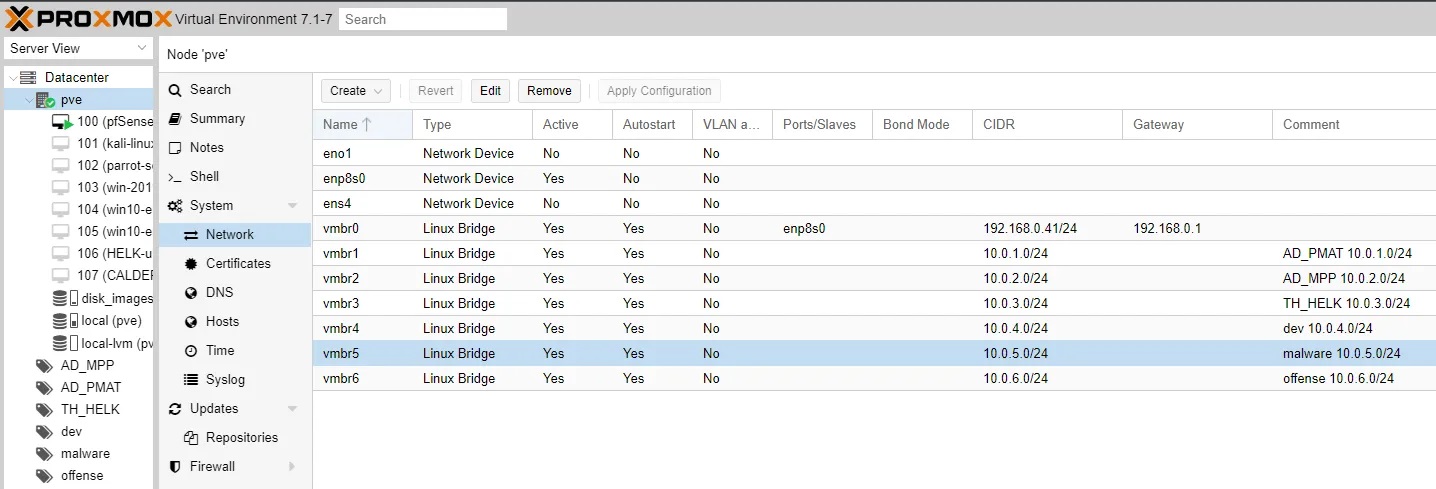Click the TH_HELK tag icon

tap(44, 409)
